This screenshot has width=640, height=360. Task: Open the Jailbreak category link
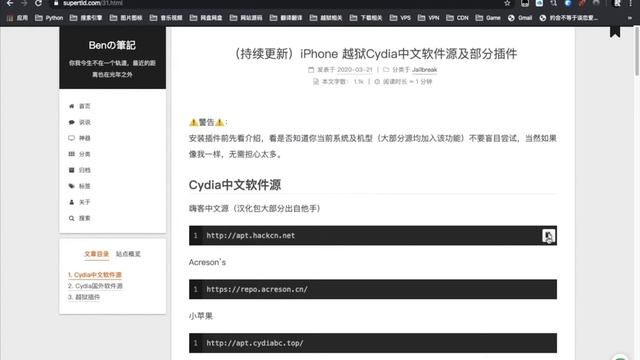424,70
